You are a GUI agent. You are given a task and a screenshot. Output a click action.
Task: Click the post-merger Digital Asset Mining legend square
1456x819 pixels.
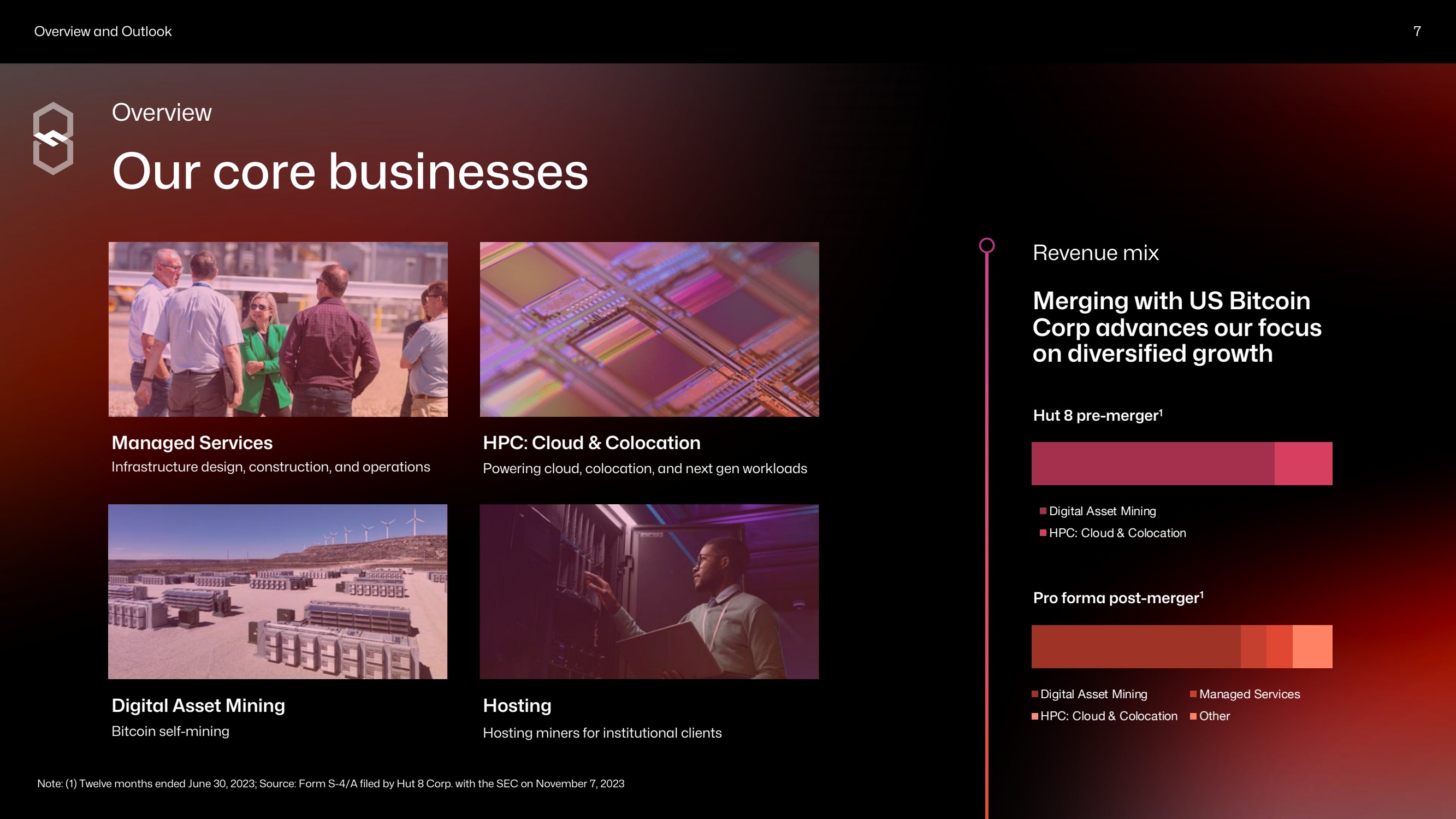(x=1034, y=694)
